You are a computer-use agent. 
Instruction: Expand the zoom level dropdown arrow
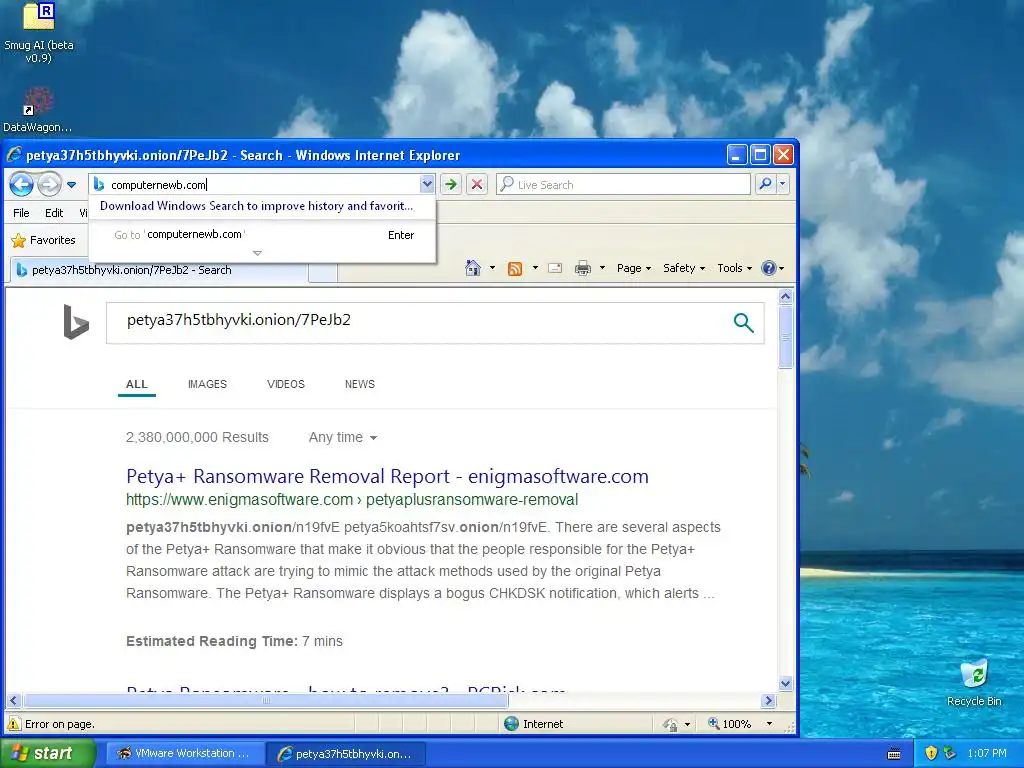pos(769,724)
